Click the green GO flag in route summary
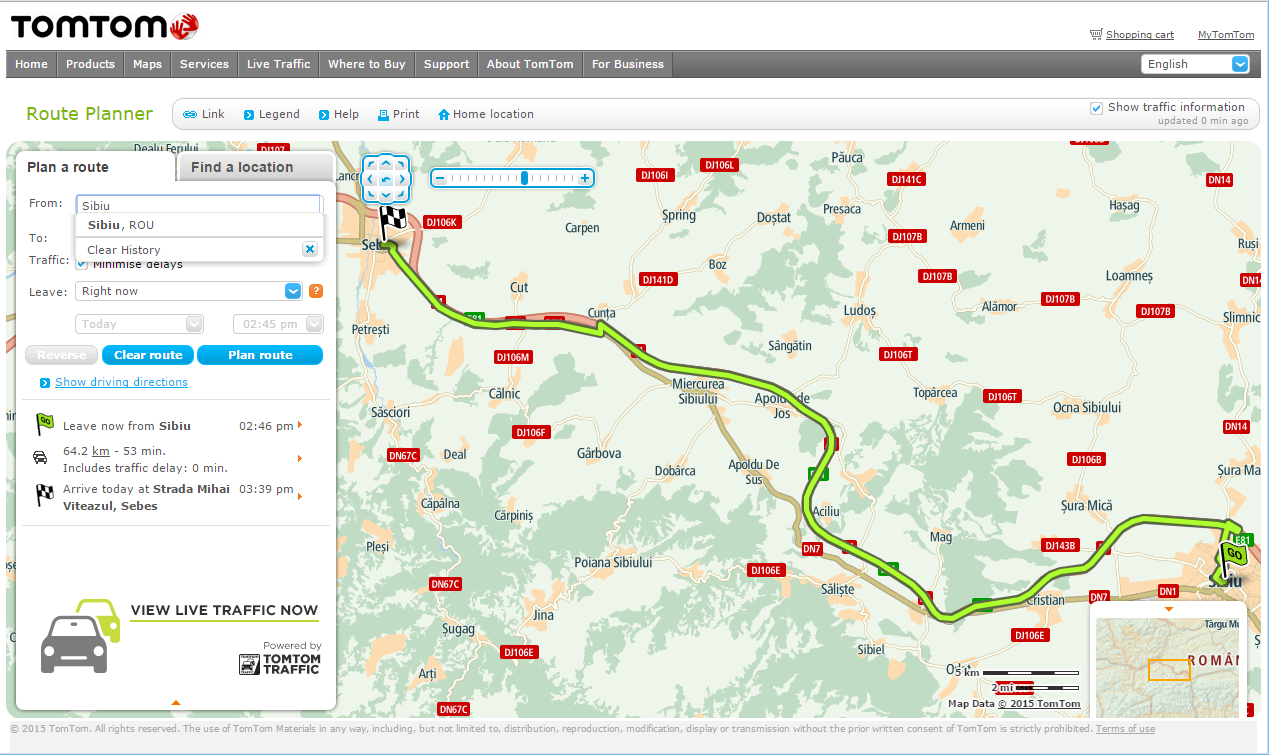Viewport: 1269px width, 755px height. coord(44,424)
